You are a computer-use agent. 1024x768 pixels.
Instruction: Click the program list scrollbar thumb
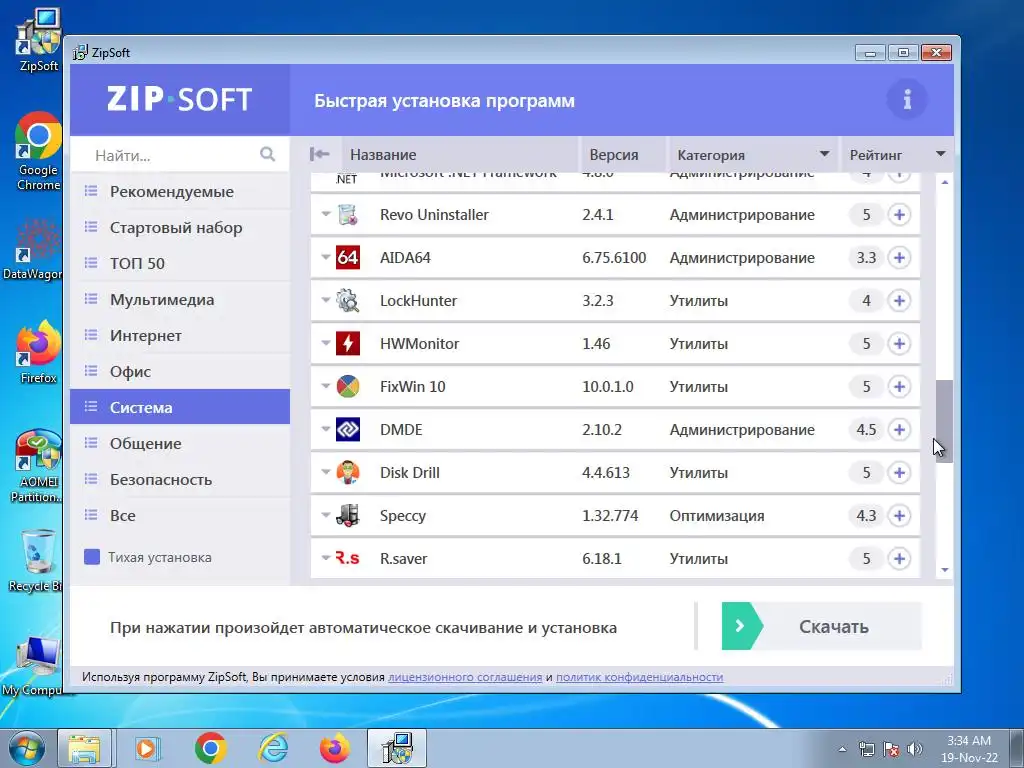pos(944,421)
